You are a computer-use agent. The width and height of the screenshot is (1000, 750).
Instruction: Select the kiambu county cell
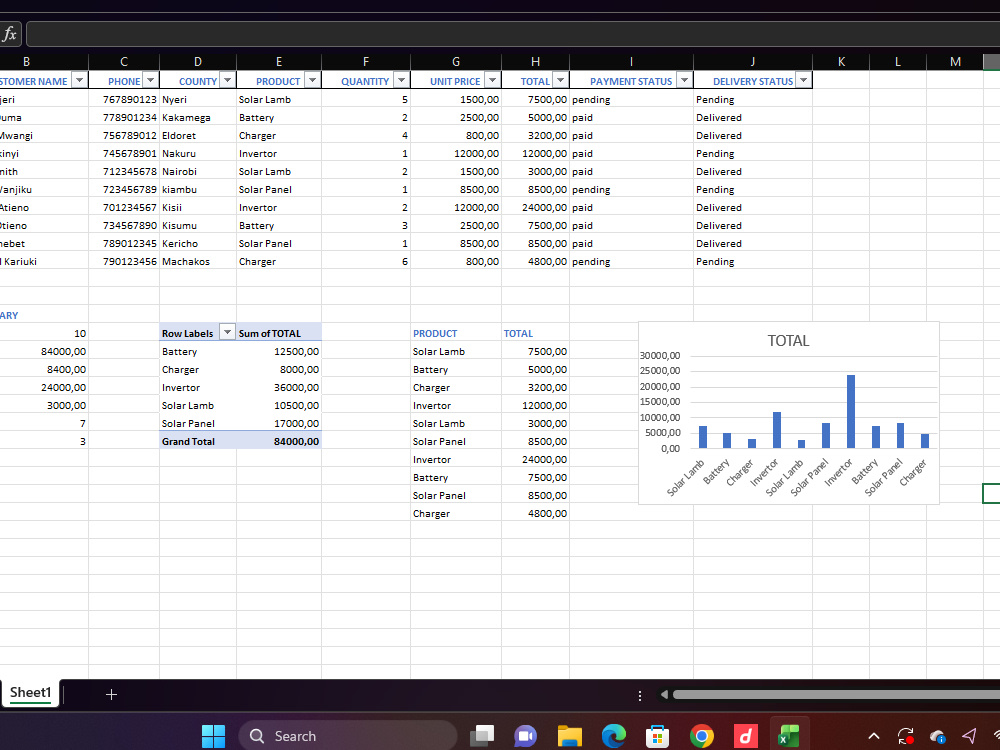[198, 189]
